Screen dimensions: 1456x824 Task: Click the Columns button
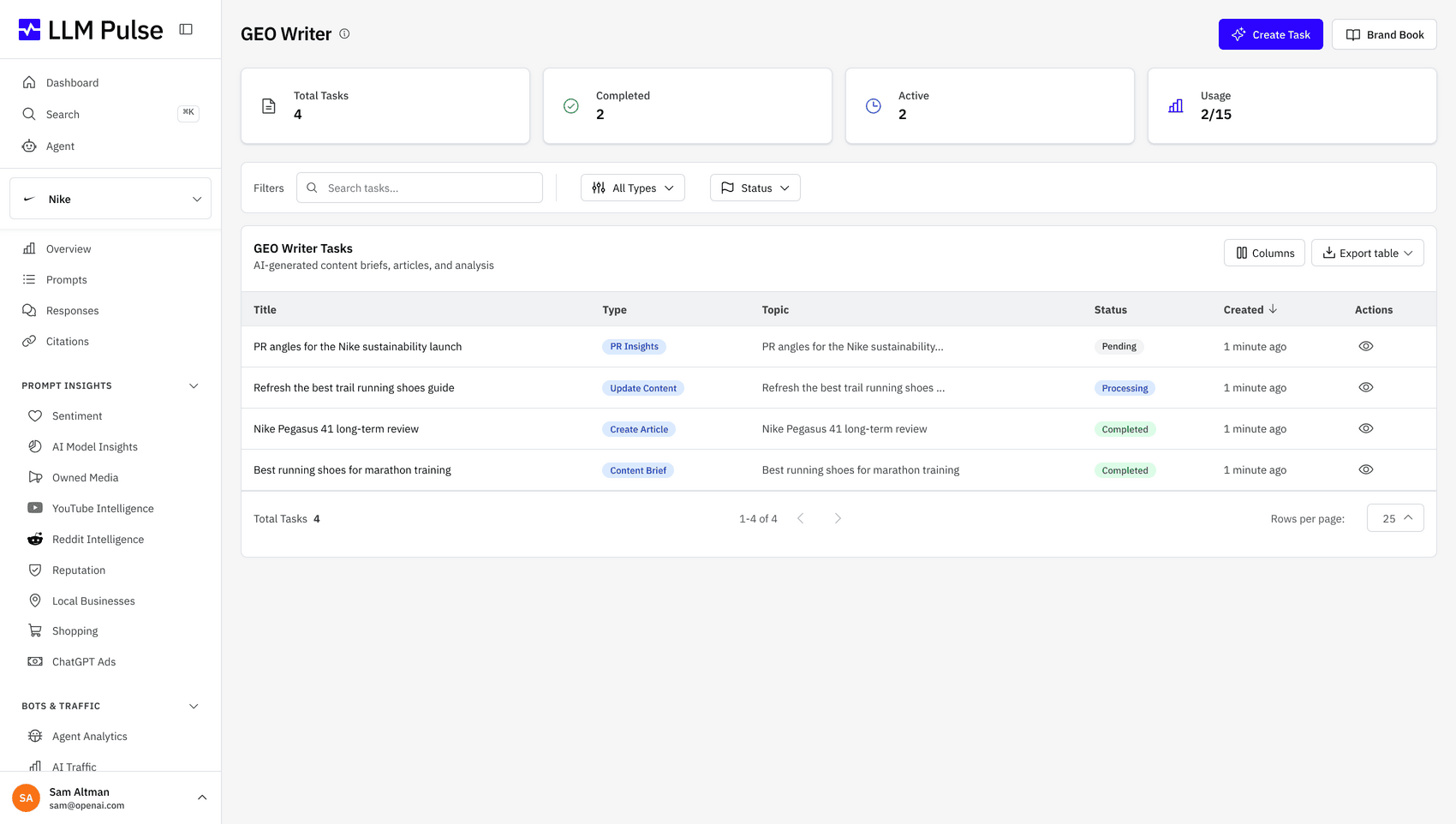tap(1264, 253)
